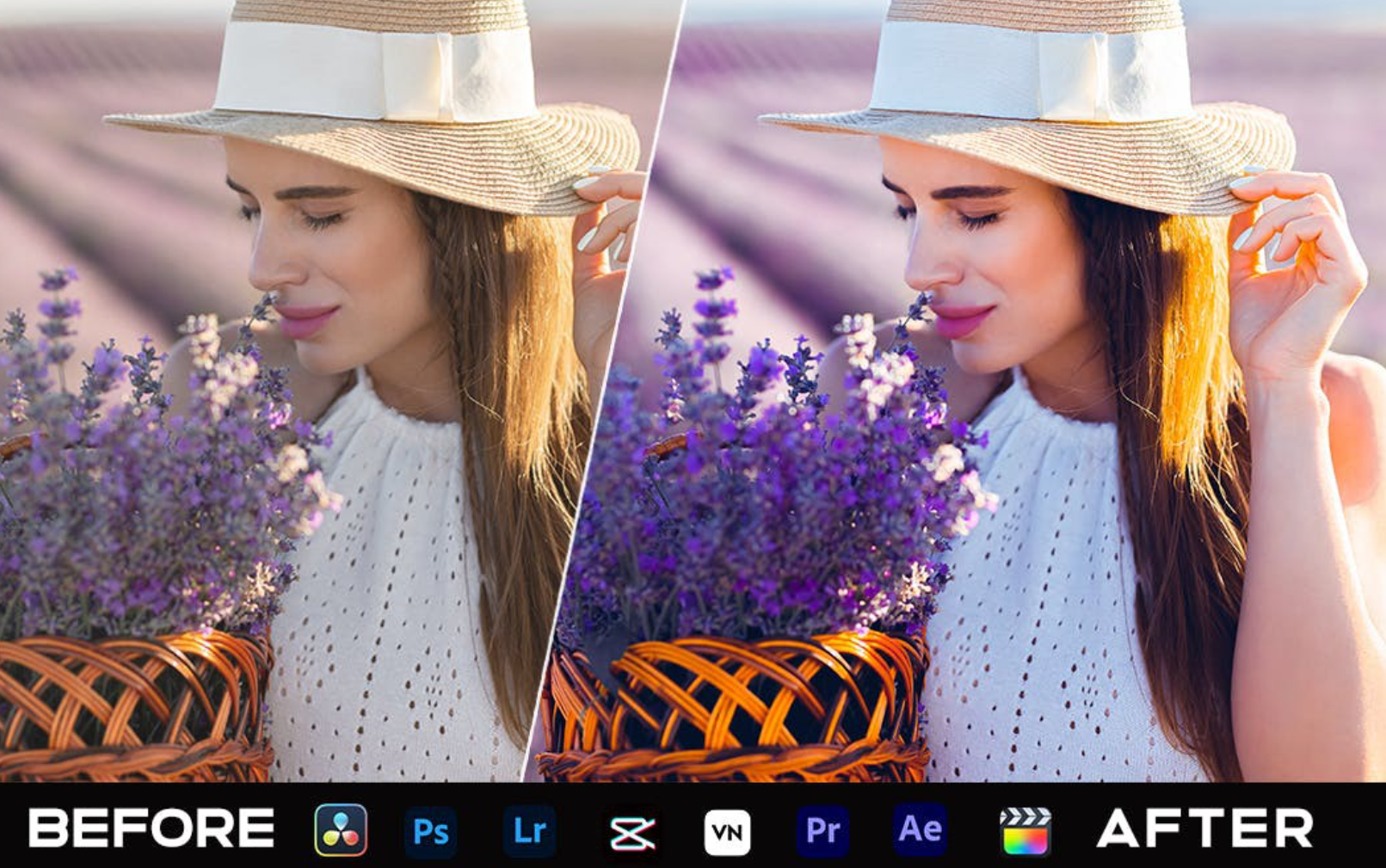Click the AFTER label text
The height and width of the screenshot is (868, 1386).
click(x=1204, y=828)
